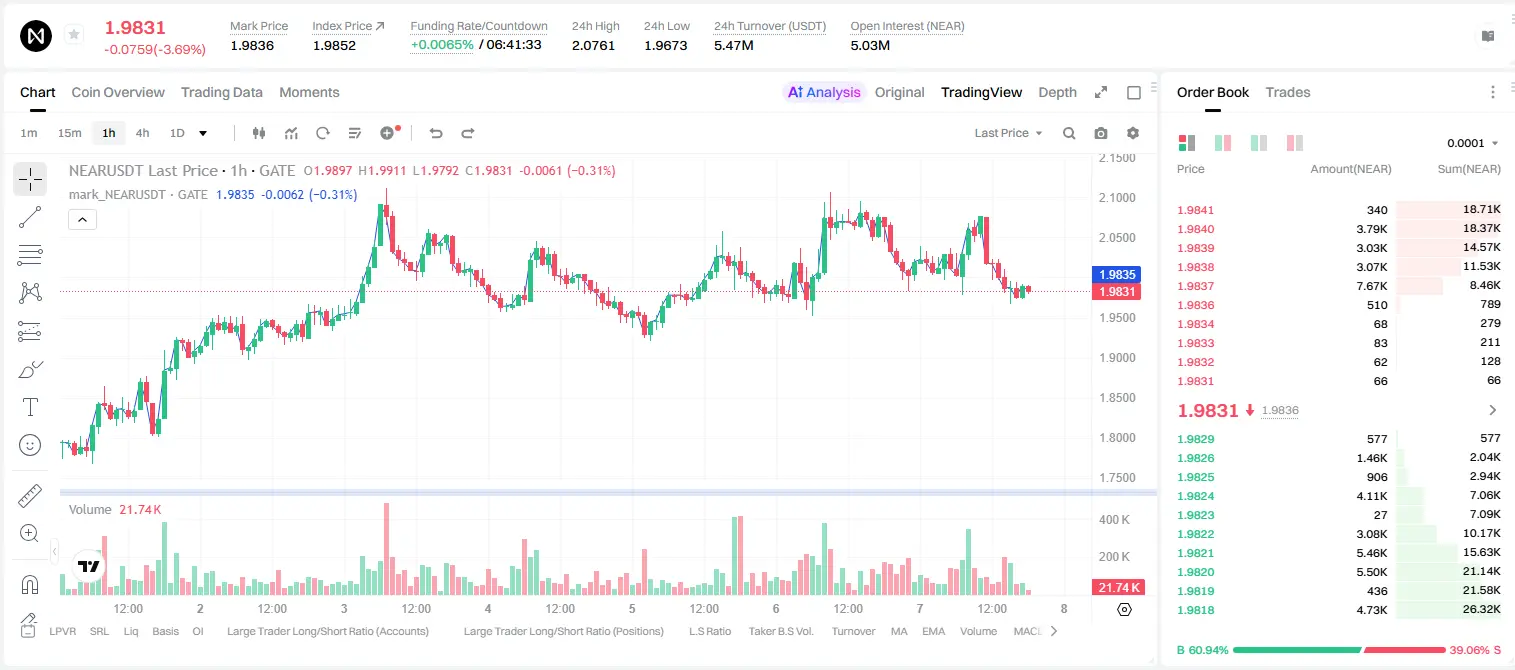Switch to the Trades tab
This screenshot has height=670, width=1515.
click(x=1287, y=92)
